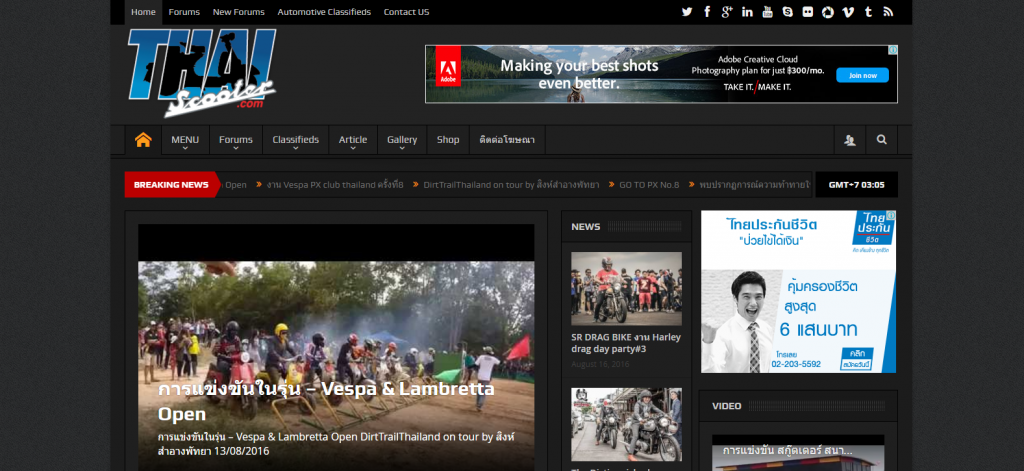
Task: Click the Skype icon
Action: 788,12
